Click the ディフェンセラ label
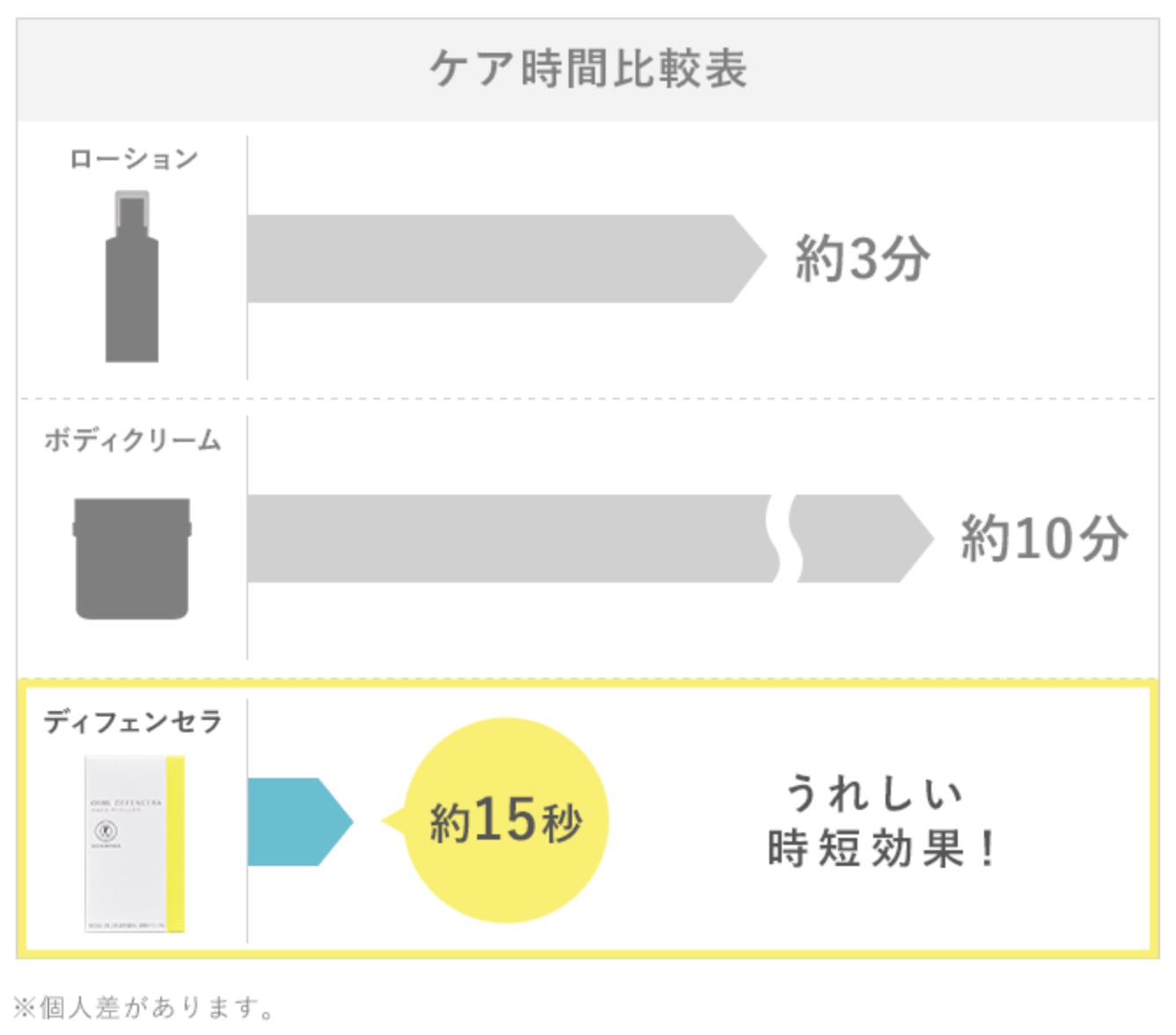This screenshot has height=1035, width=1176. 133,721
